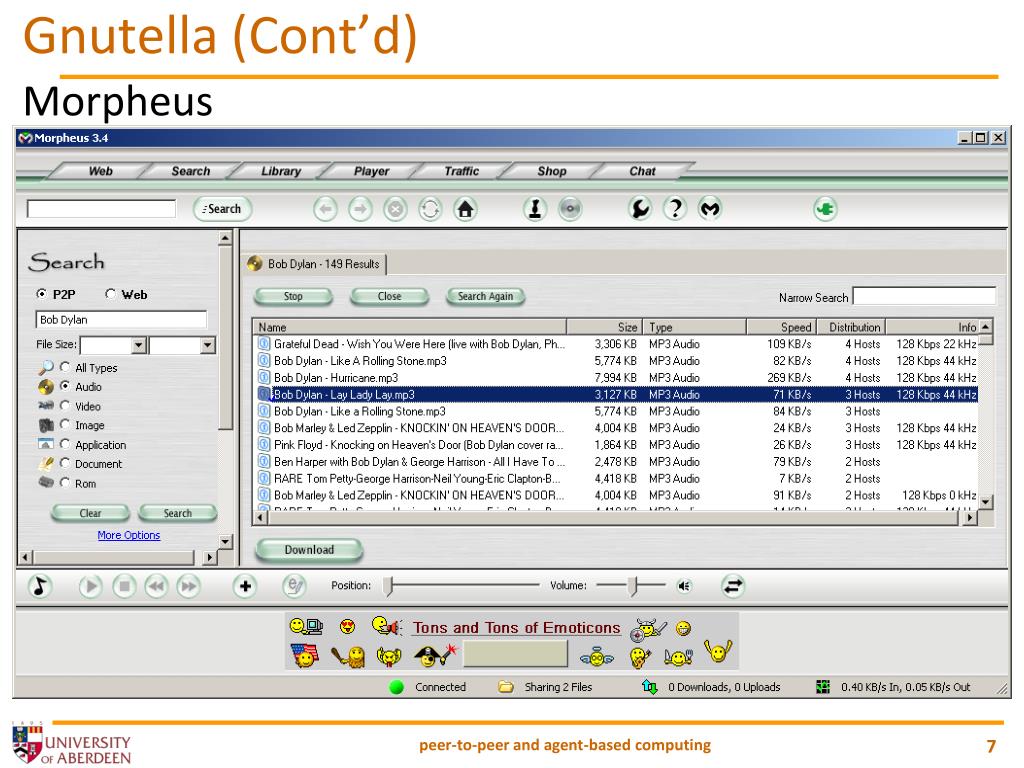
Task: Open the Search tab
Action: [191, 171]
